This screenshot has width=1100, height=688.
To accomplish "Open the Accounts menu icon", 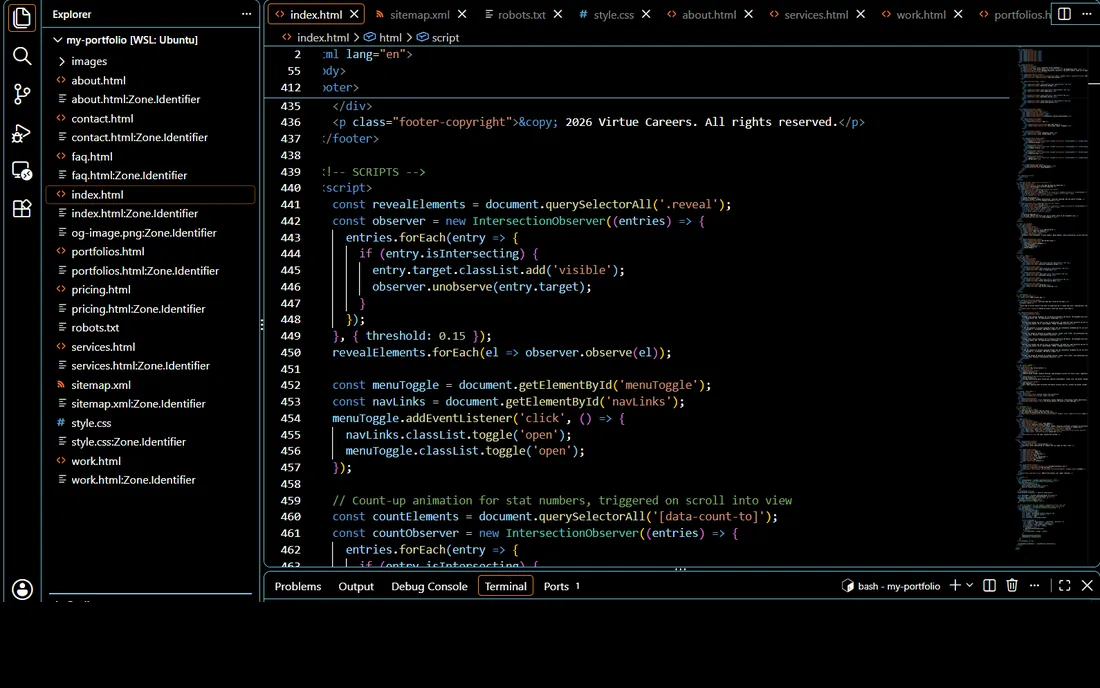I will pyautogui.click(x=22, y=589).
